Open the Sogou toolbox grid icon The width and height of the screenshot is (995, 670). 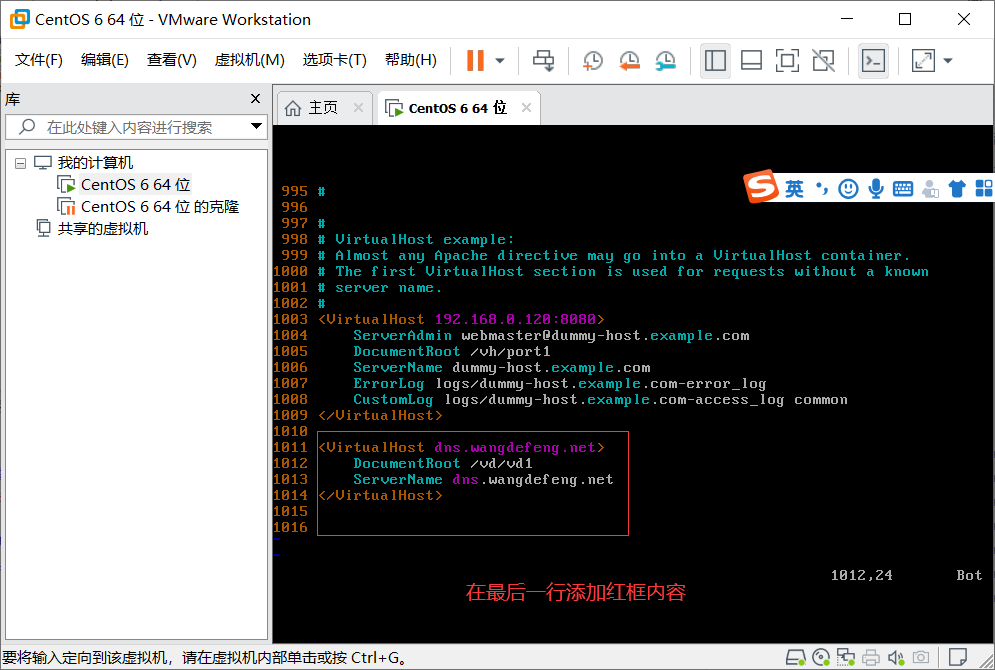tap(984, 188)
